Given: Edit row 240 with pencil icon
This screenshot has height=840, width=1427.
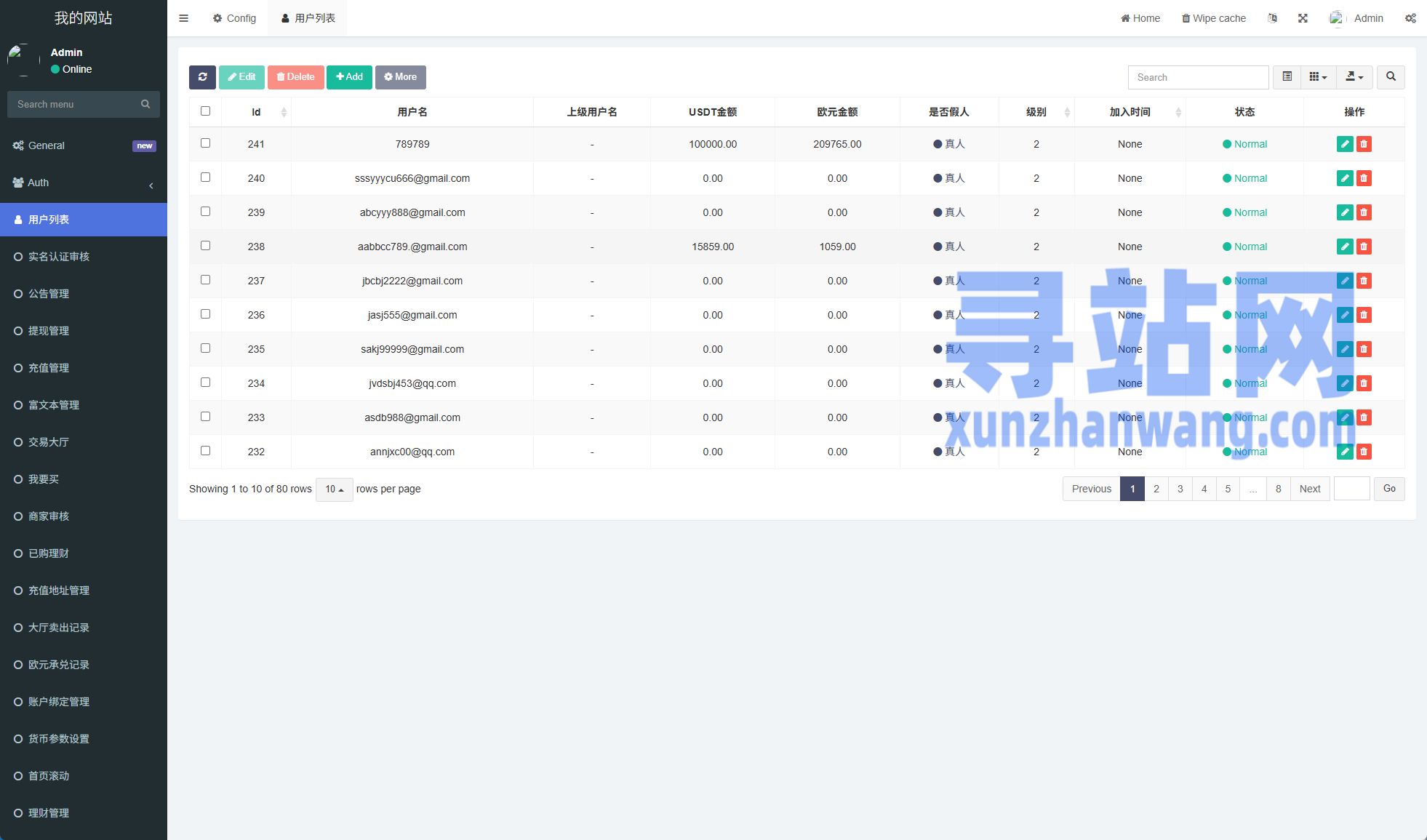Looking at the screenshot, I should click(1345, 178).
